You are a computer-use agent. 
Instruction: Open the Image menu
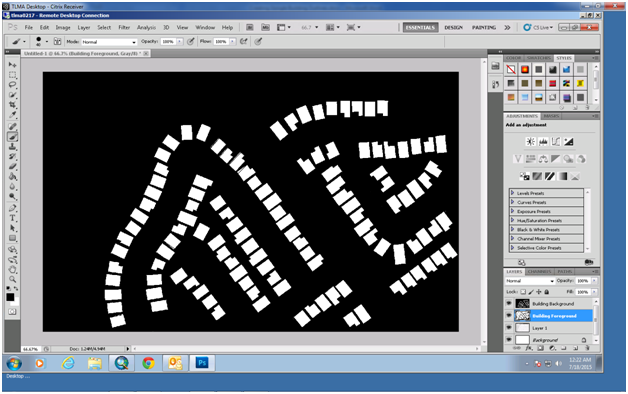tap(63, 27)
